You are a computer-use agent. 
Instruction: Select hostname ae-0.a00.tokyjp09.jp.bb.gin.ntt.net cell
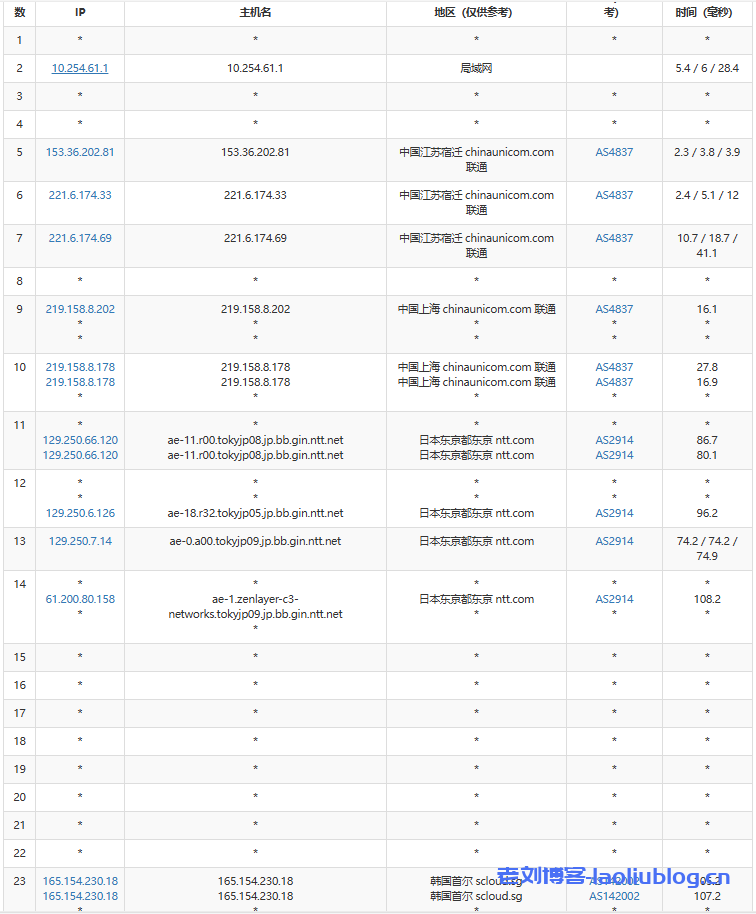[255, 541]
